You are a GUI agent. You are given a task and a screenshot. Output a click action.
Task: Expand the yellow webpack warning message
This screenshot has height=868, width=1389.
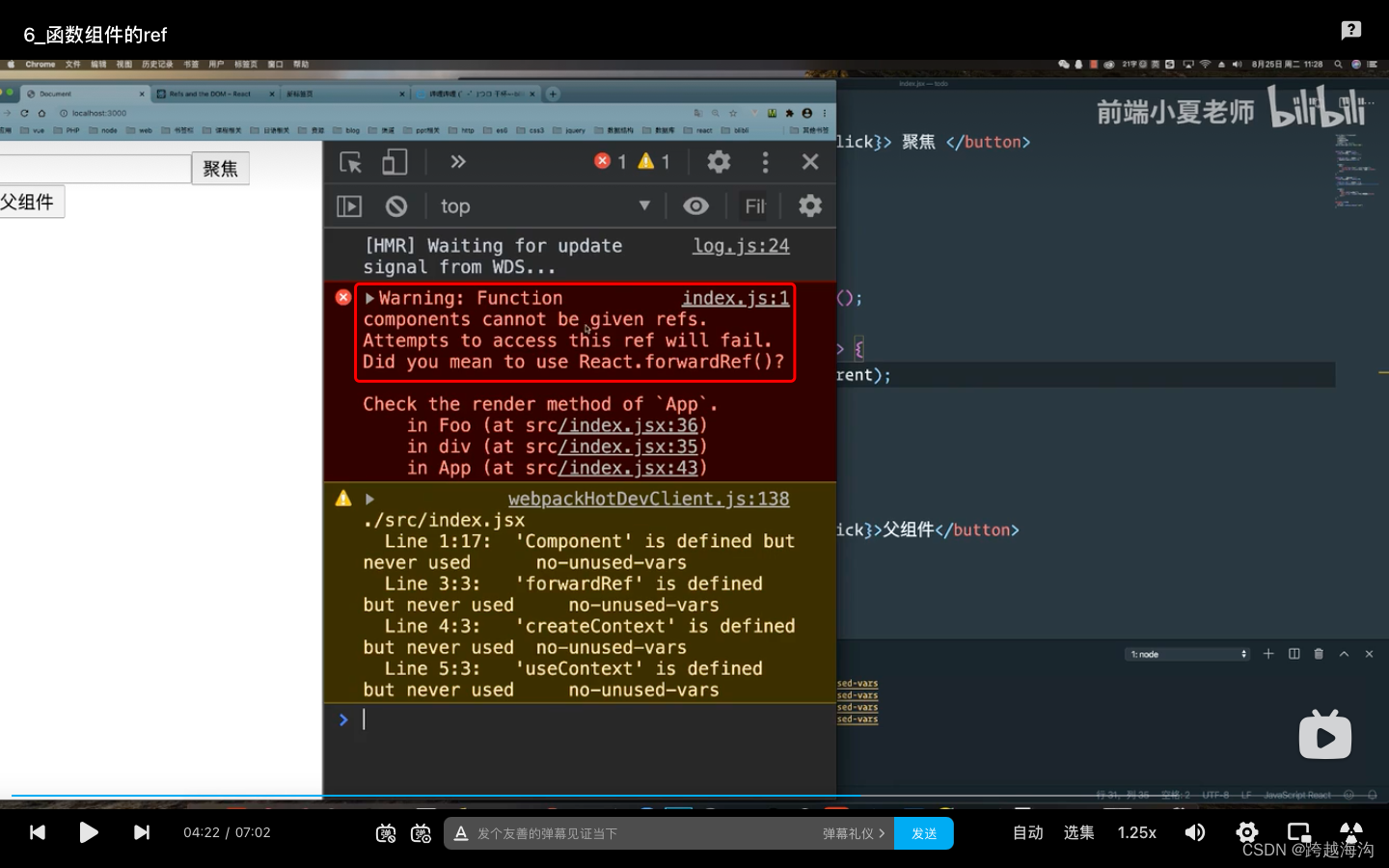[369, 499]
